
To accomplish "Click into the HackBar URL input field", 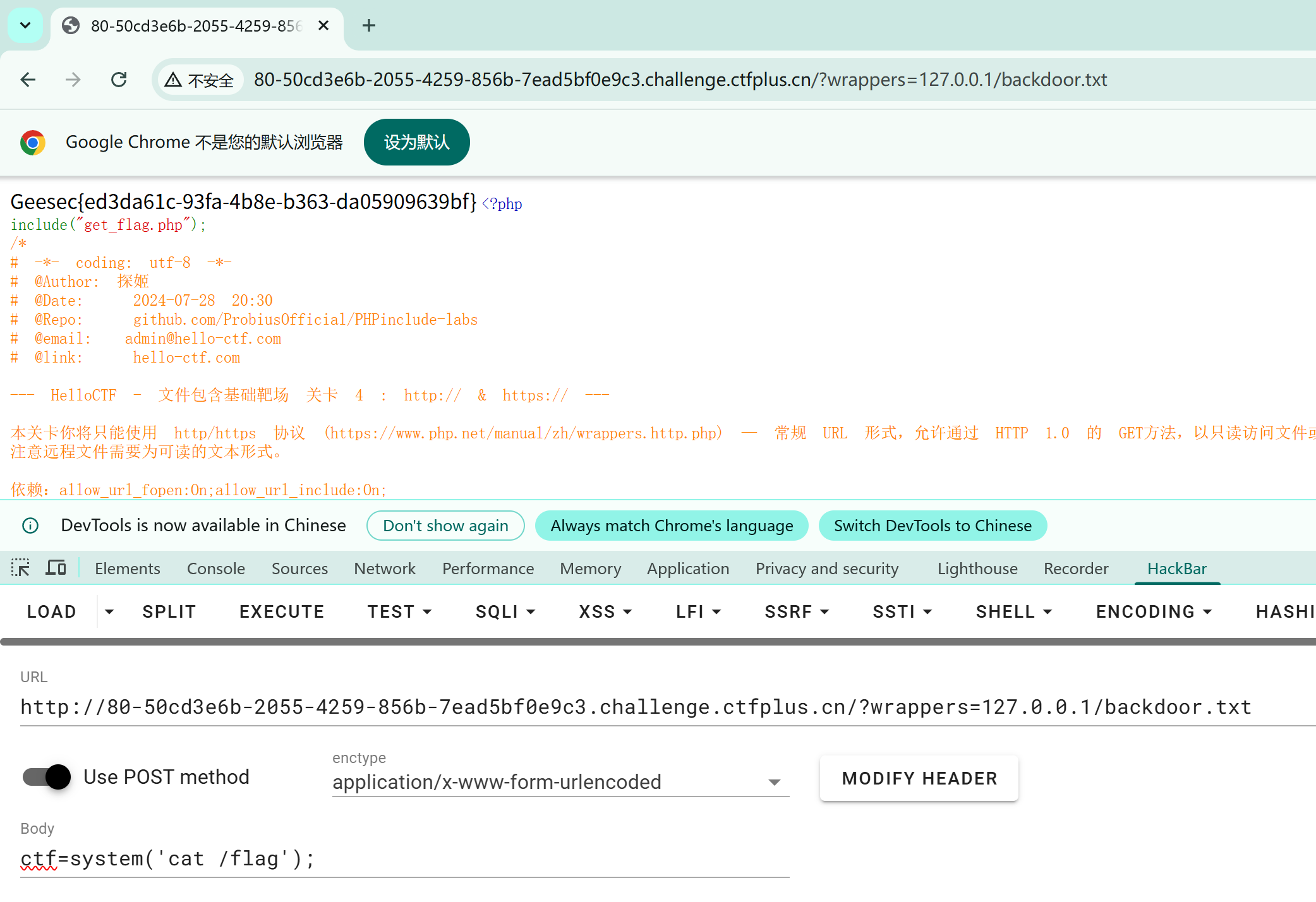I will (632, 707).
